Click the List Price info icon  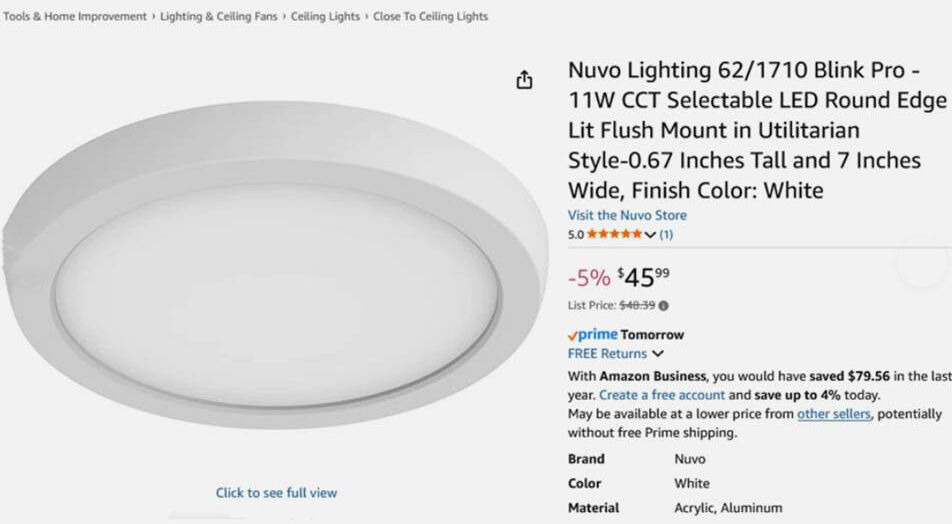[663, 306]
